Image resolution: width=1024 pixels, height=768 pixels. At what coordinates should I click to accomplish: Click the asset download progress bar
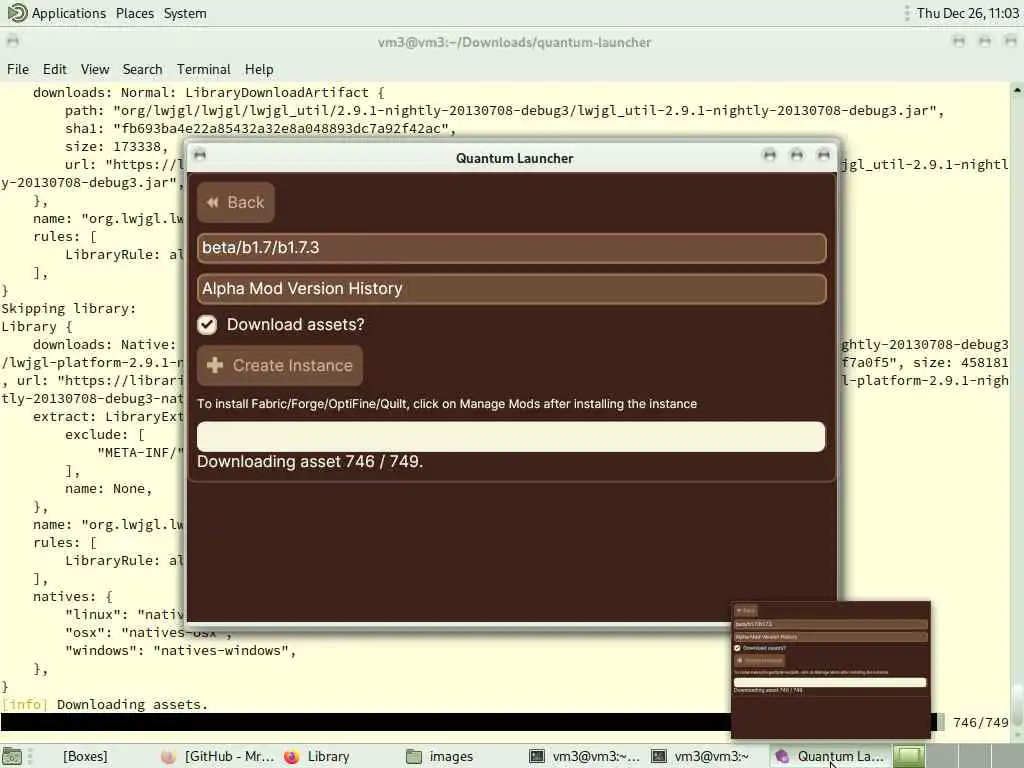pyautogui.click(x=511, y=436)
